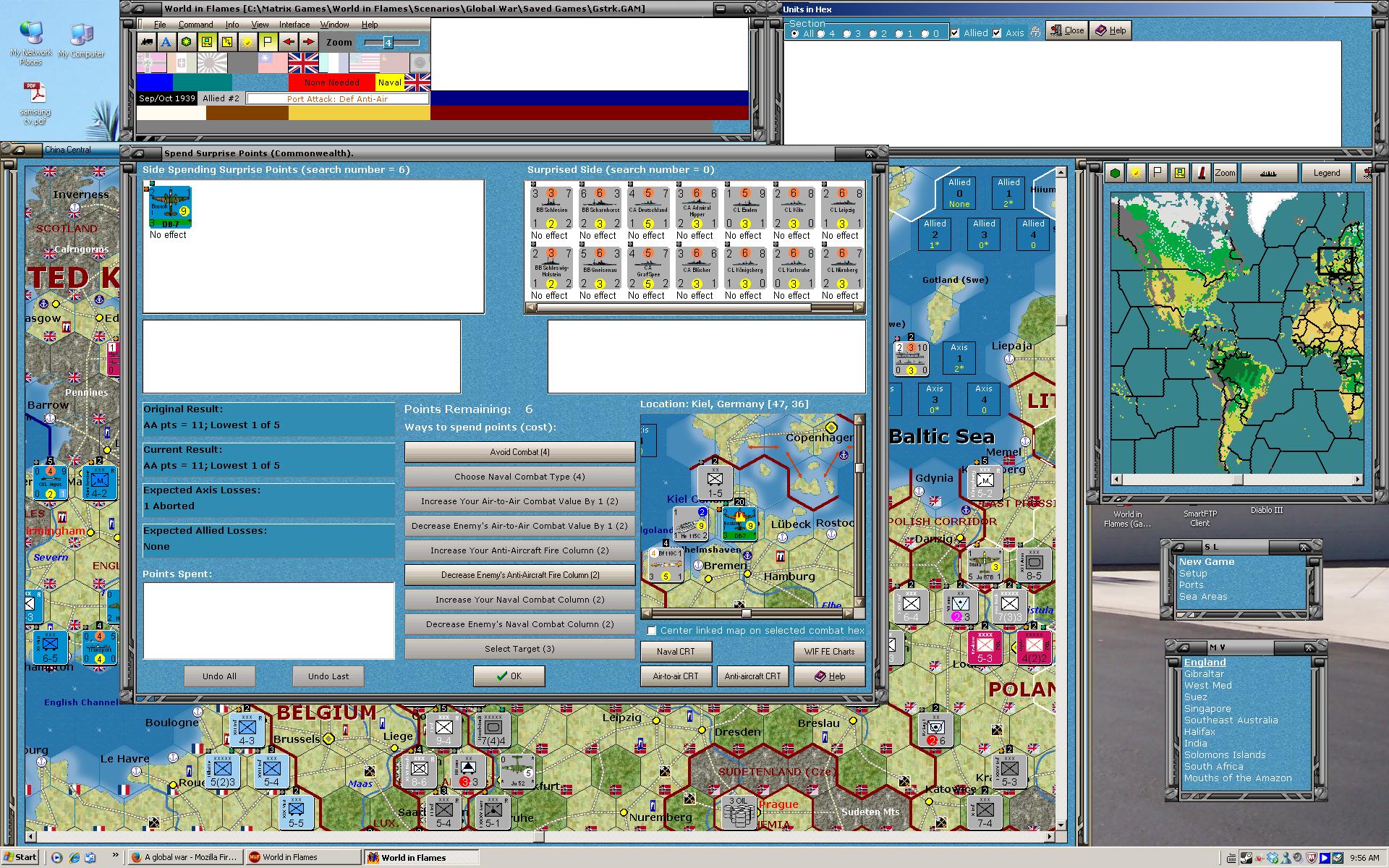The height and width of the screenshot is (868, 1389).
Task: Click Legend button in minimap toolbar
Action: point(1326,173)
